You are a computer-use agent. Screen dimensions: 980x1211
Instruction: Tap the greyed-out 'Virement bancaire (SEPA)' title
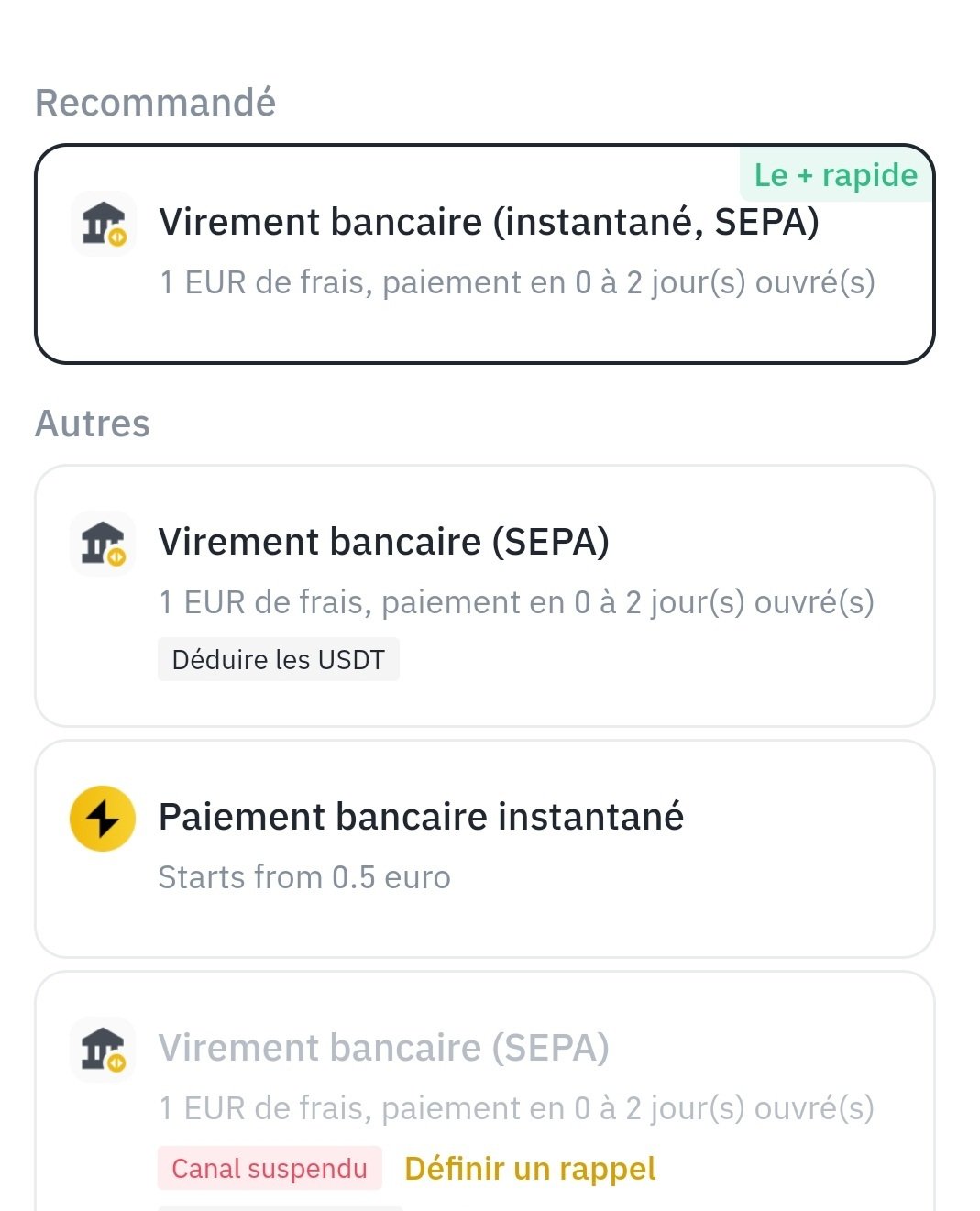click(x=383, y=1048)
